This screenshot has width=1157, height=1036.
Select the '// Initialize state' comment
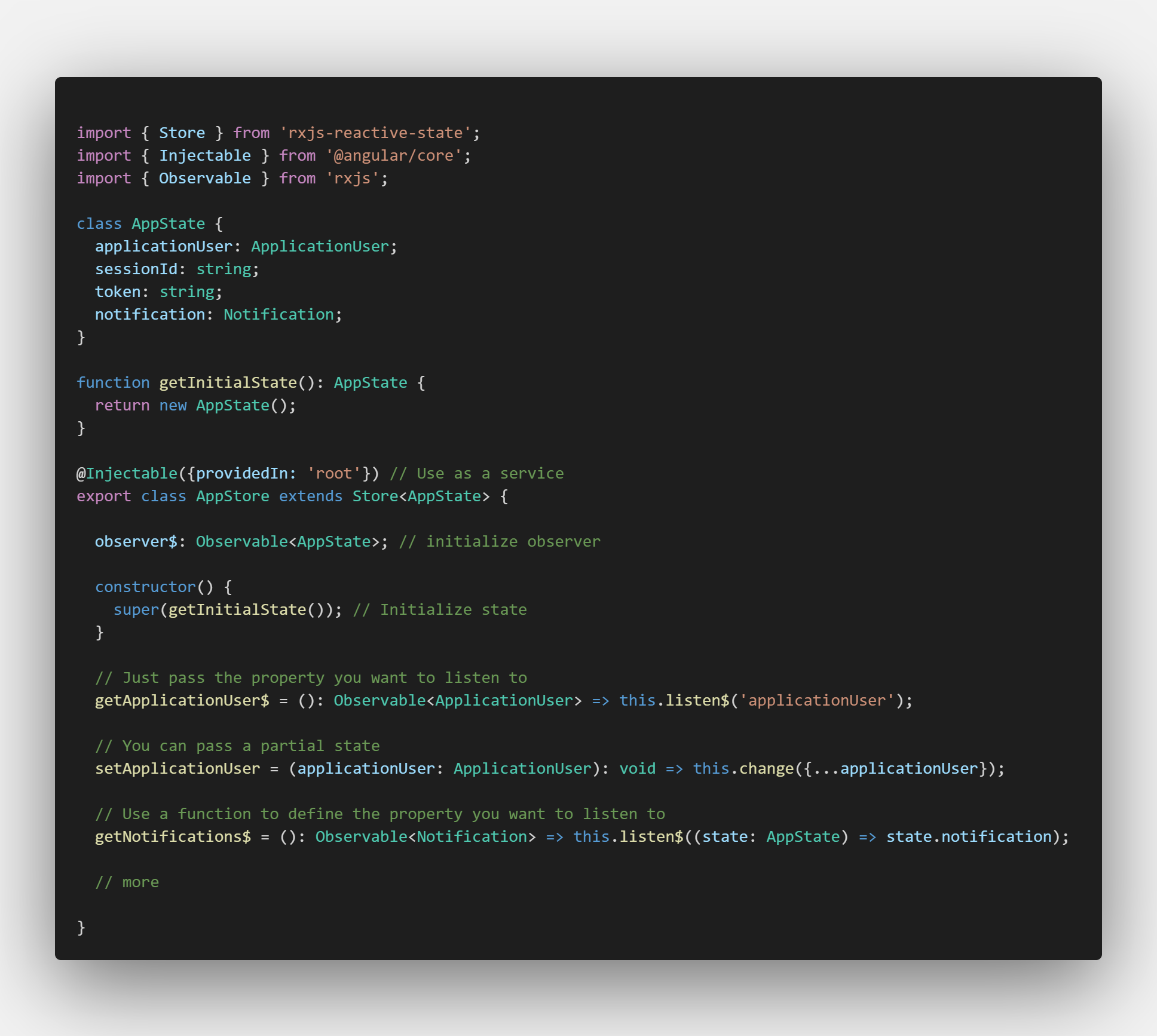[440, 609]
